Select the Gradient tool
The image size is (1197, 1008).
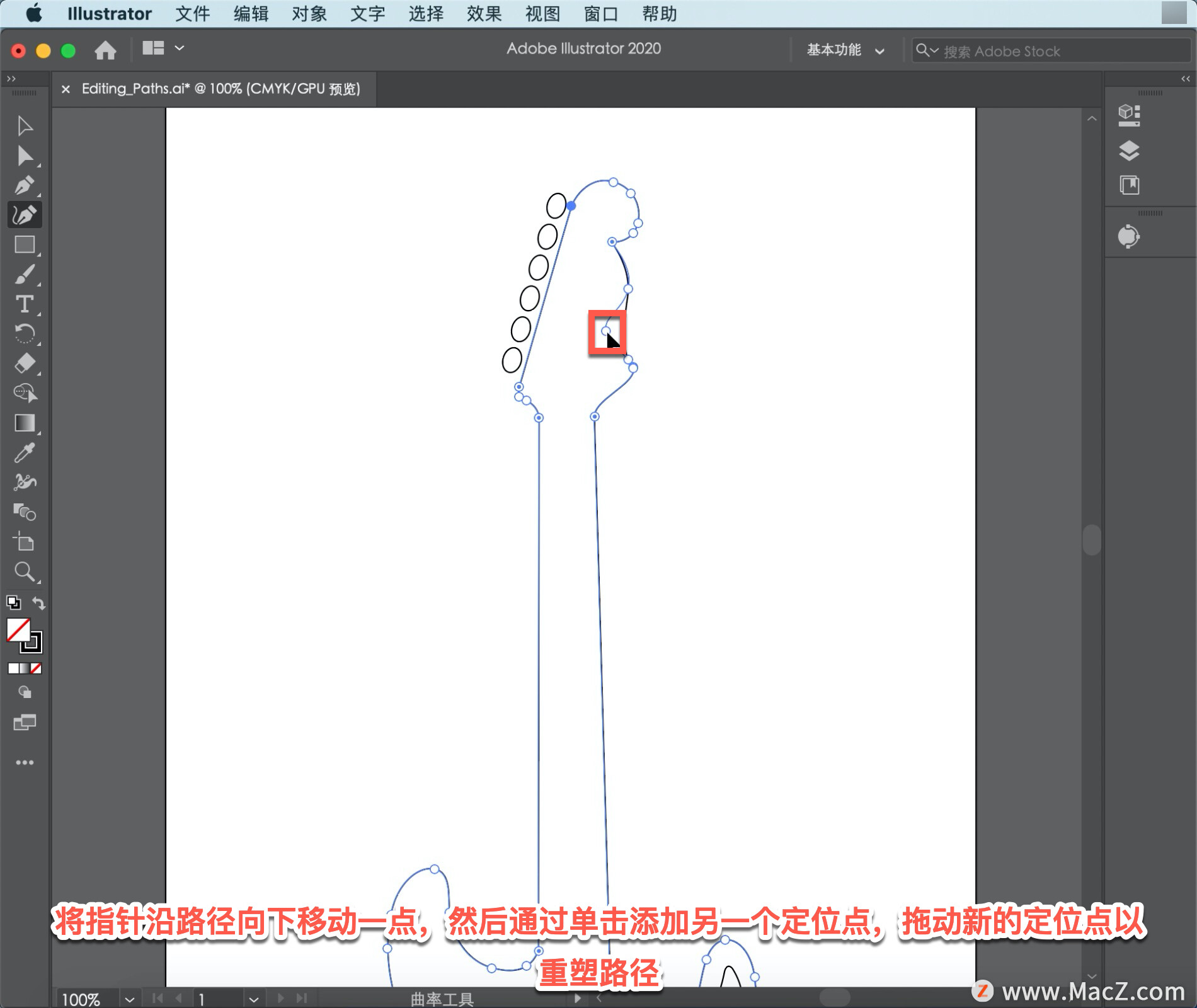coord(25,423)
